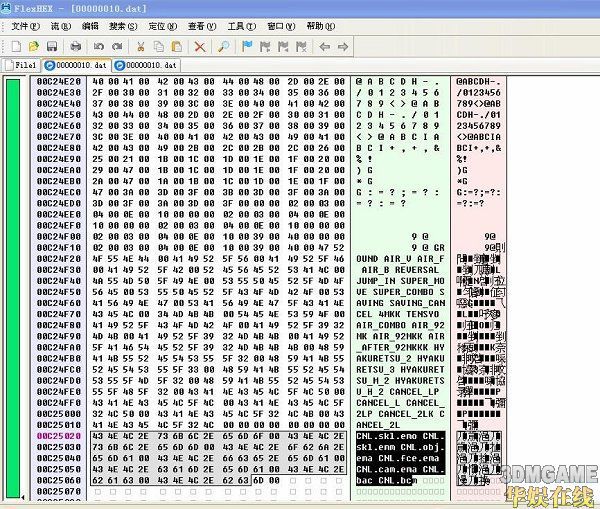Select address 00C24F20 in offset column
This screenshot has width=600, height=509.
[59, 259]
